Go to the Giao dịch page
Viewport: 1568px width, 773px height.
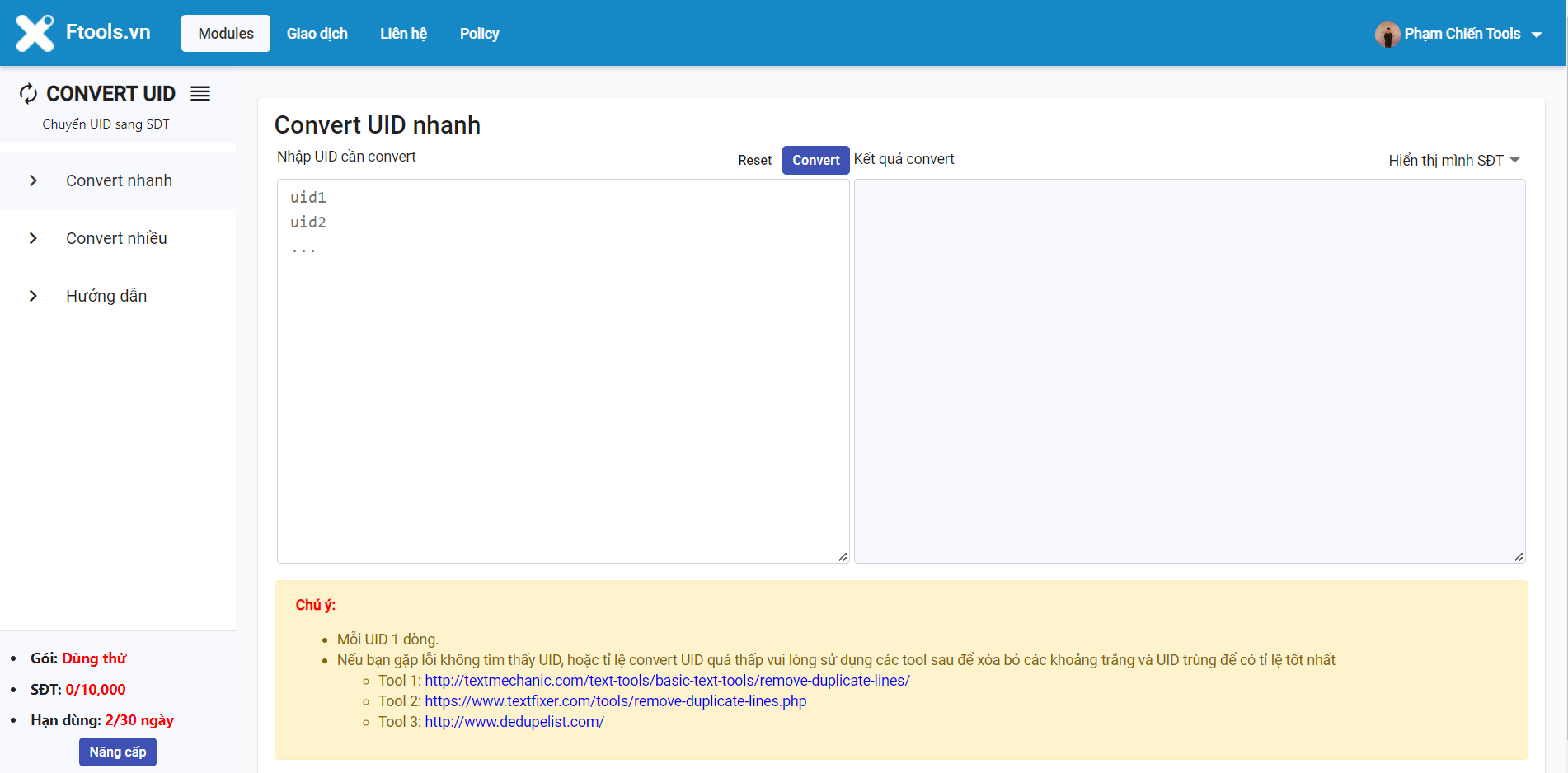317,34
